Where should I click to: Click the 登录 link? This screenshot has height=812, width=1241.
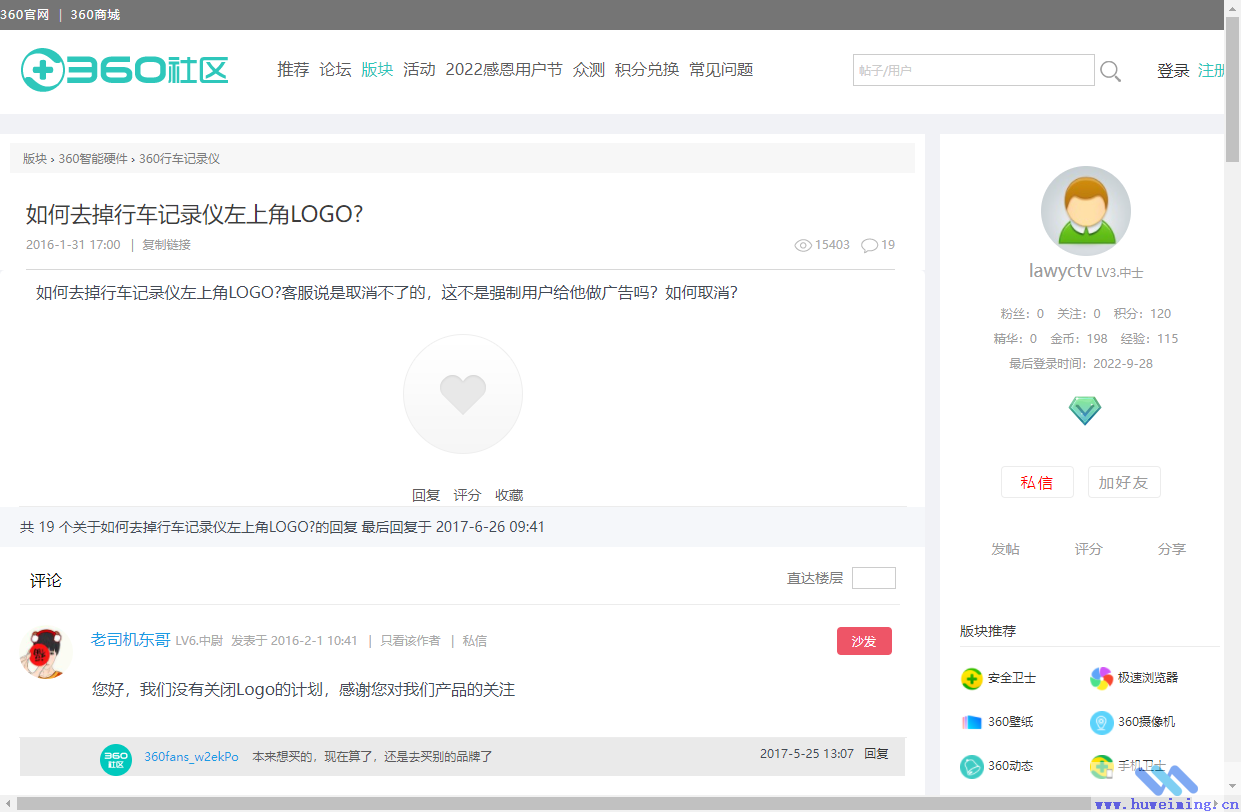click(x=1173, y=71)
